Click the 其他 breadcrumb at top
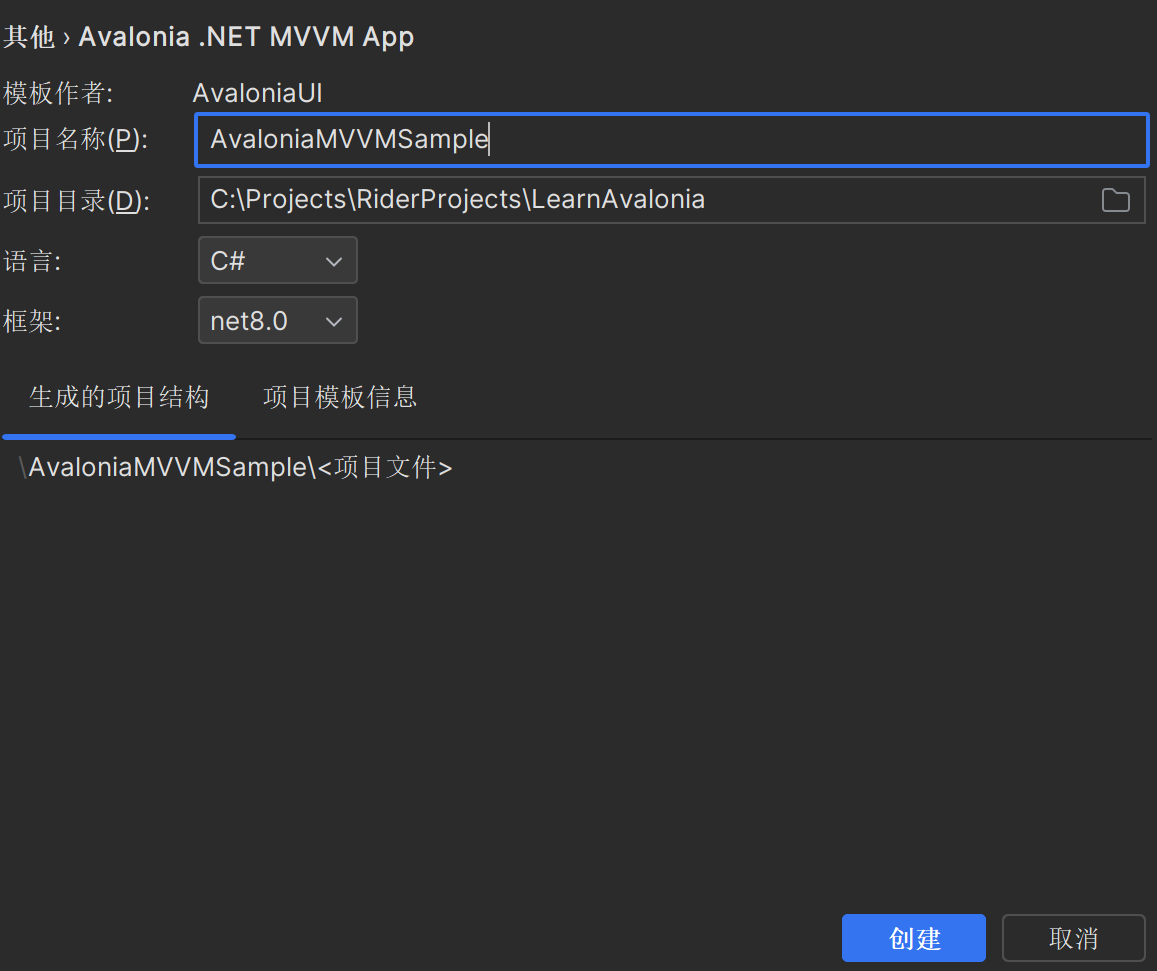The width and height of the screenshot is (1157, 971). [x=28, y=37]
